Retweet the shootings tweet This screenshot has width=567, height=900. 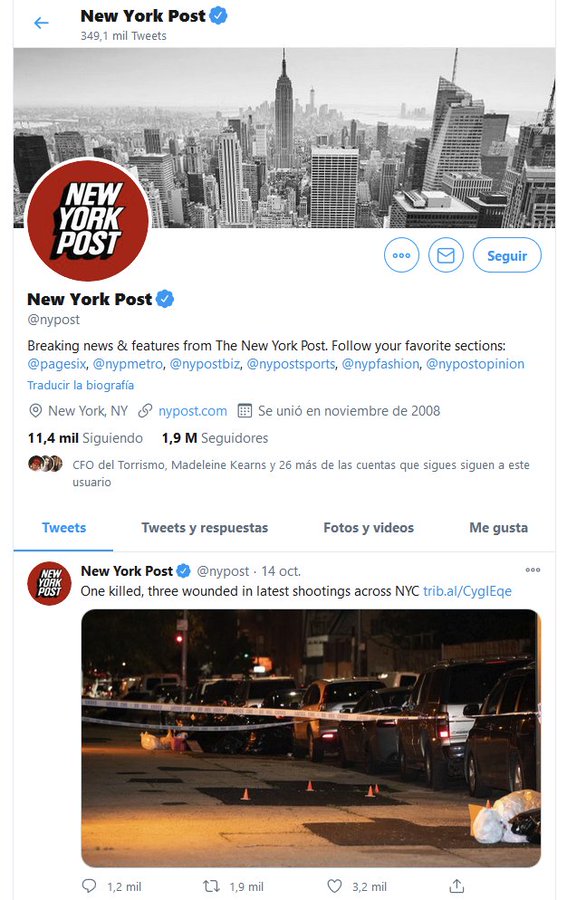tap(211, 886)
